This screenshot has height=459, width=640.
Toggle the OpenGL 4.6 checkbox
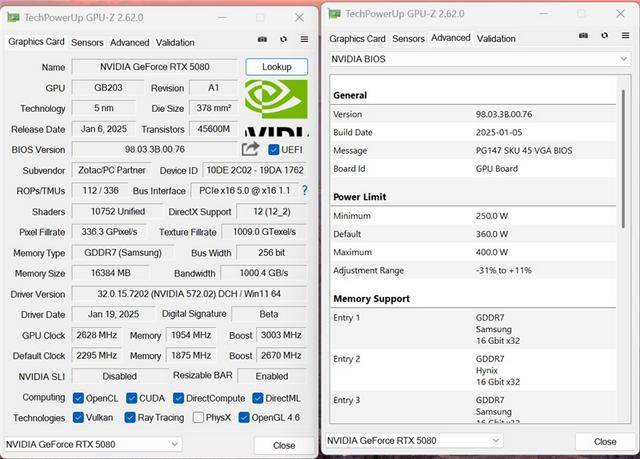click(244, 417)
